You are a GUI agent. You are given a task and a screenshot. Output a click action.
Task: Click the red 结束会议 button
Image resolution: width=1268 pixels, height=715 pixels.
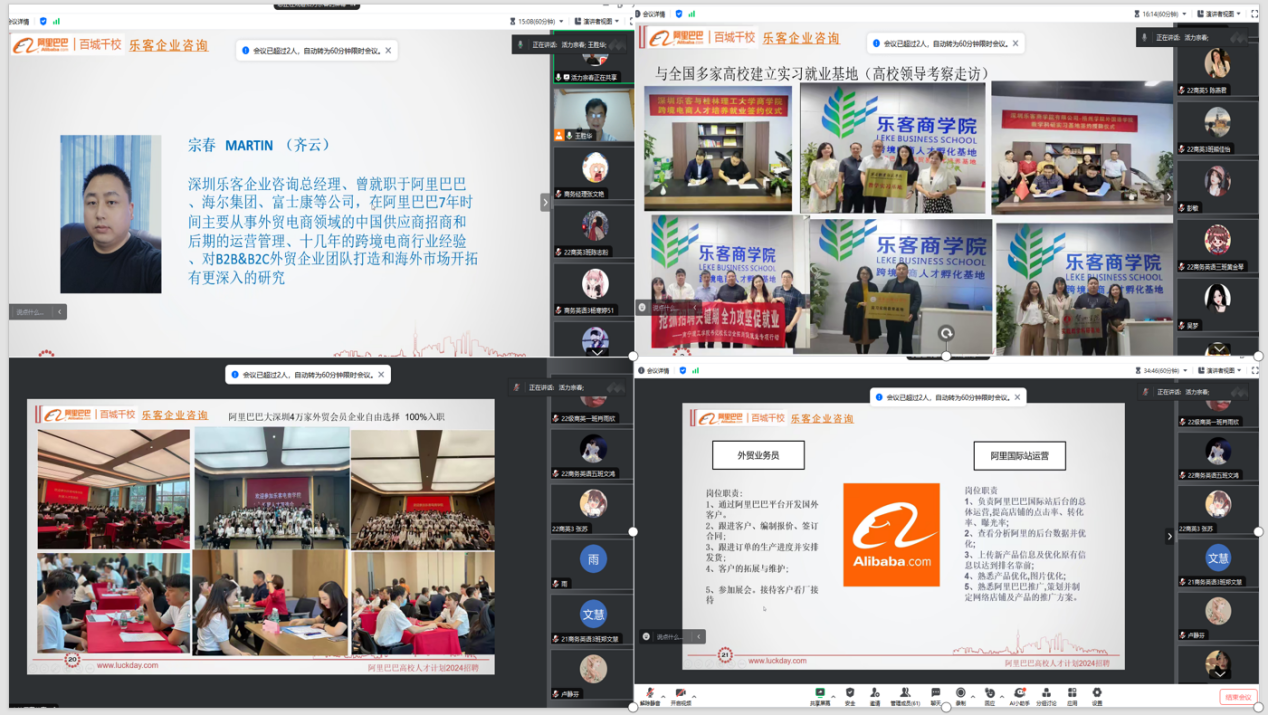(1237, 697)
